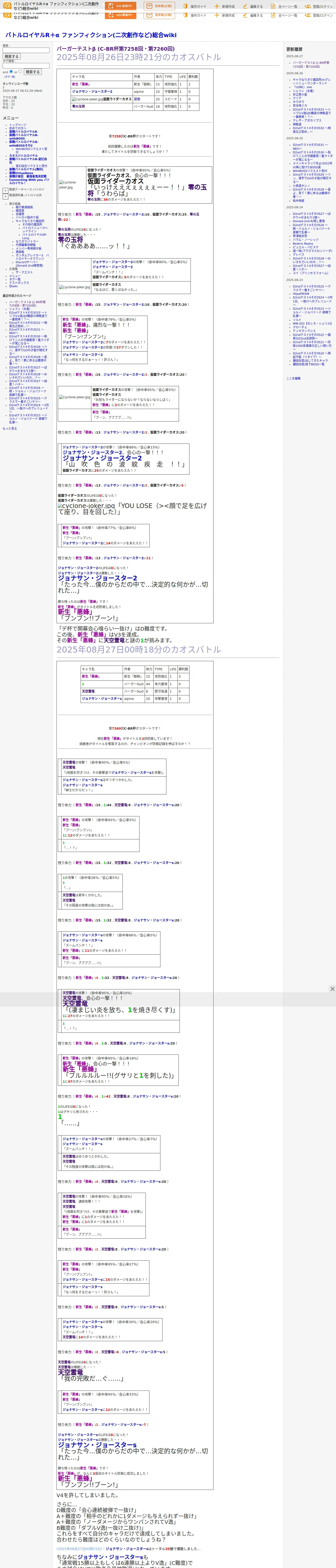Open 変幻自在リクエスト受付 in the left menu
Image resolution: width=336 pixels, height=1568 pixels.
click(31, 166)
